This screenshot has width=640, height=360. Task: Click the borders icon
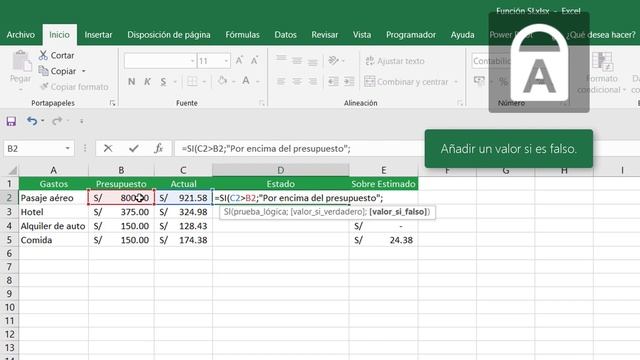pos(192,81)
